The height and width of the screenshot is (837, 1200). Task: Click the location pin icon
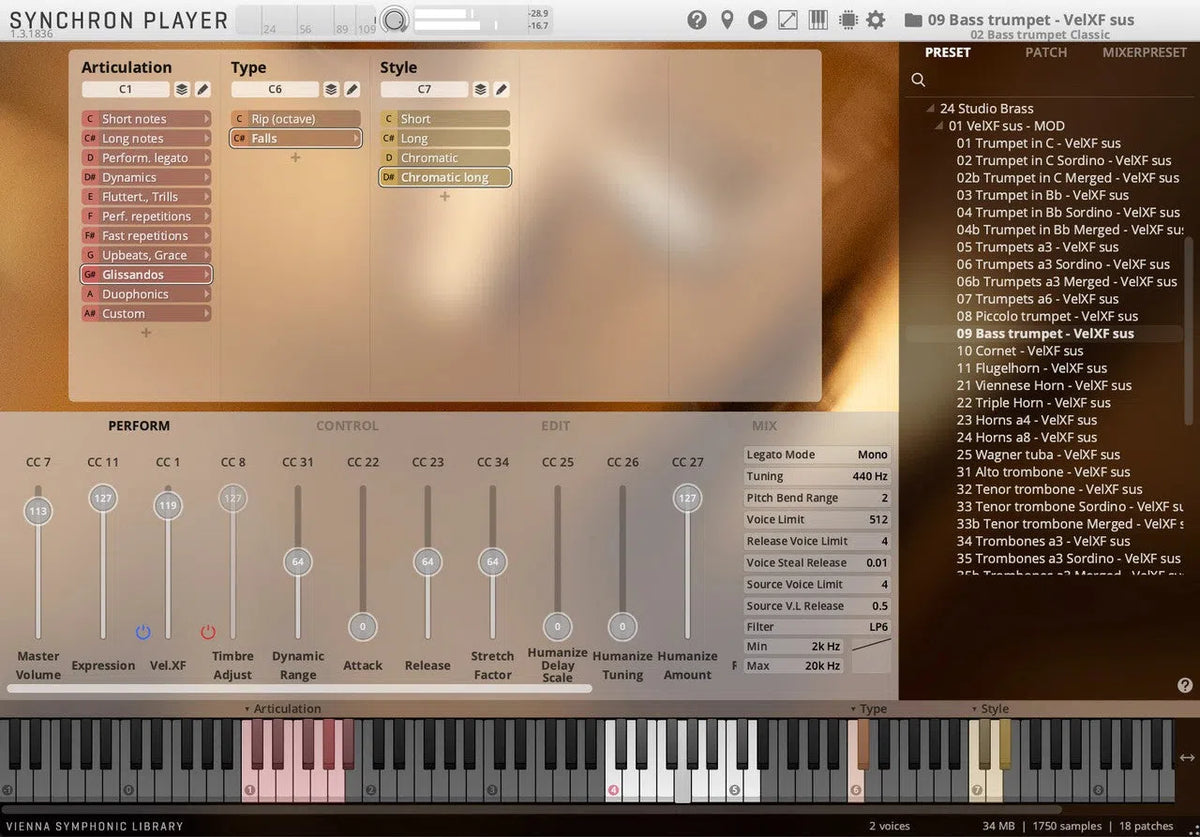[x=726, y=19]
